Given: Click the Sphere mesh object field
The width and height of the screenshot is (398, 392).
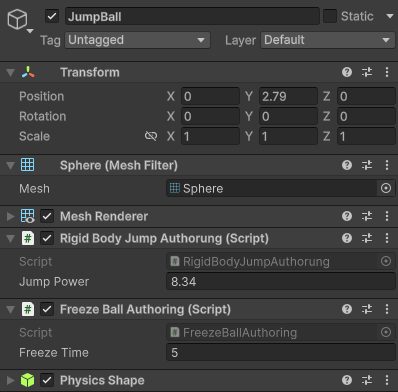Looking at the screenshot, I should click(x=271, y=188).
